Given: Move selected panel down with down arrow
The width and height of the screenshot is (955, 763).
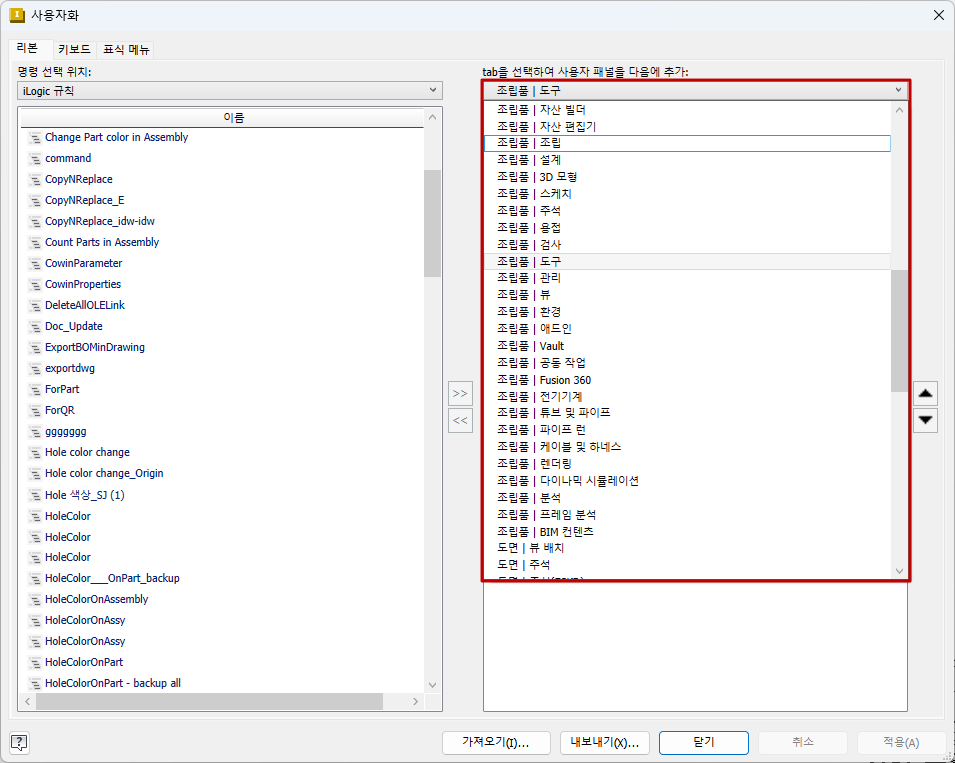Looking at the screenshot, I should tap(925, 420).
